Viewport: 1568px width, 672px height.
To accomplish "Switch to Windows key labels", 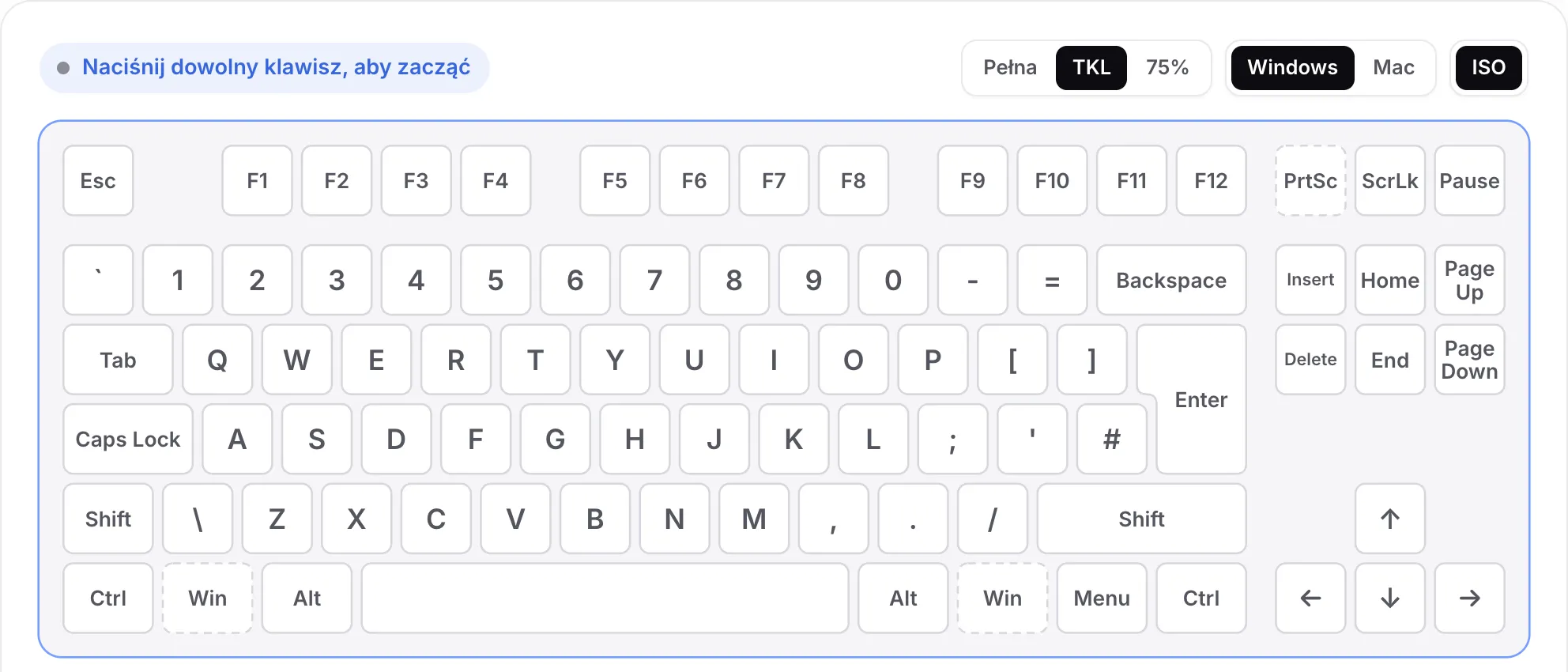I will pyautogui.click(x=1293, y=68).
